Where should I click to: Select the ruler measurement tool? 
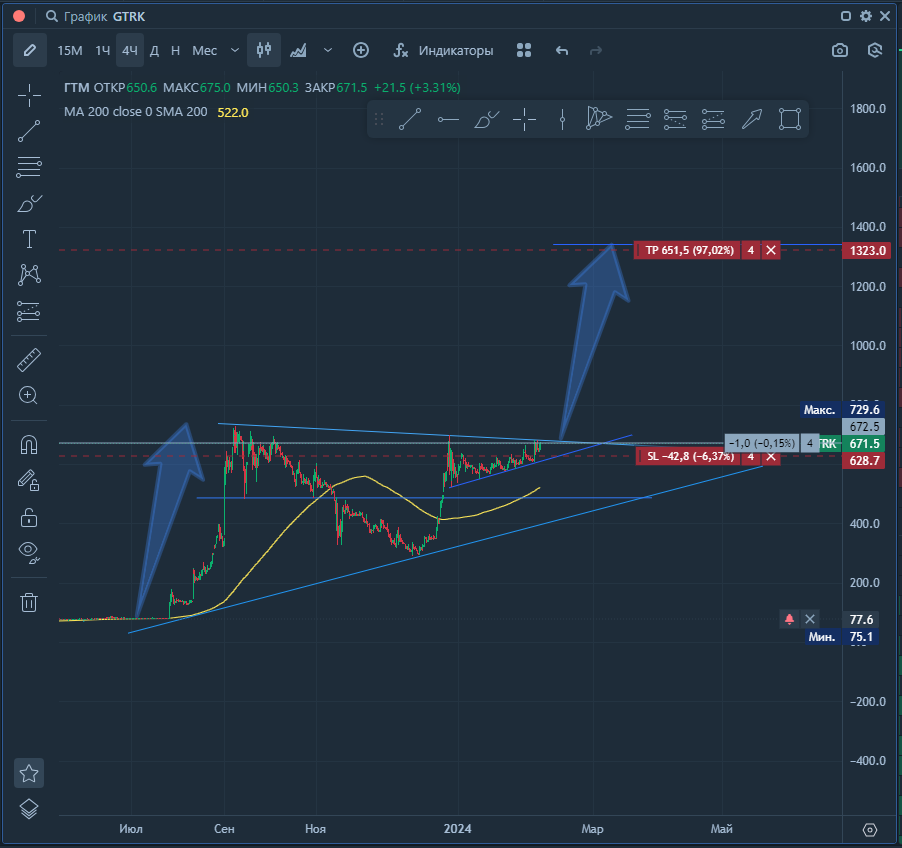(x=29, y=360)
